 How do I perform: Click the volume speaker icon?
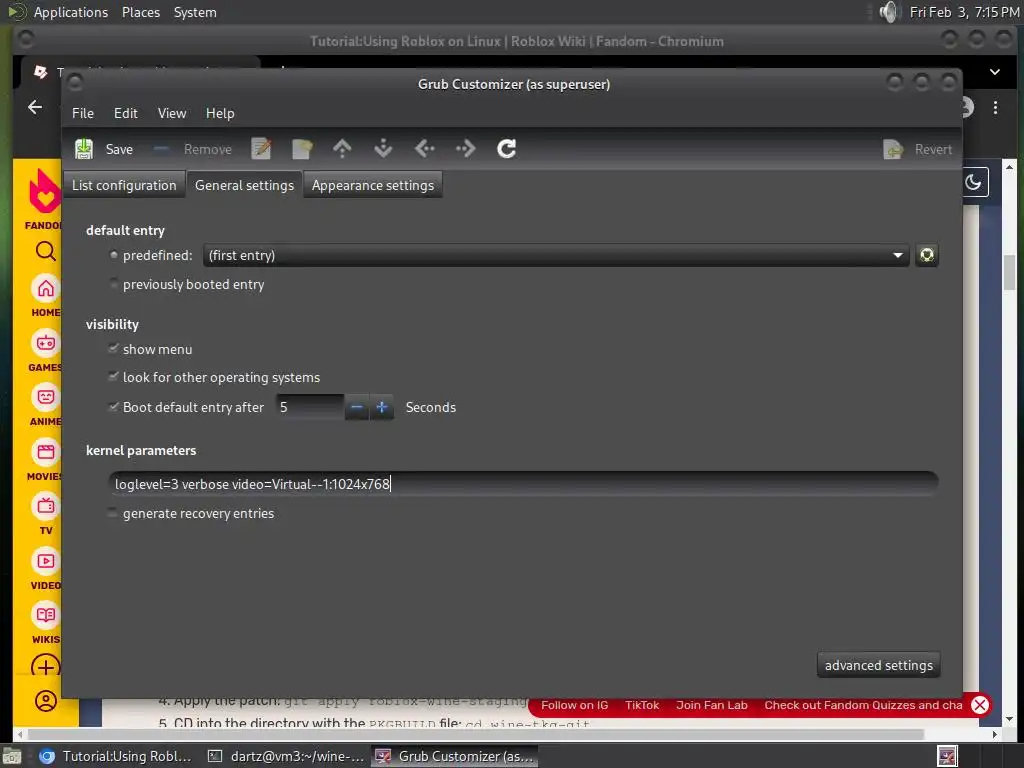pyautogui.click(x=889, y=12)
